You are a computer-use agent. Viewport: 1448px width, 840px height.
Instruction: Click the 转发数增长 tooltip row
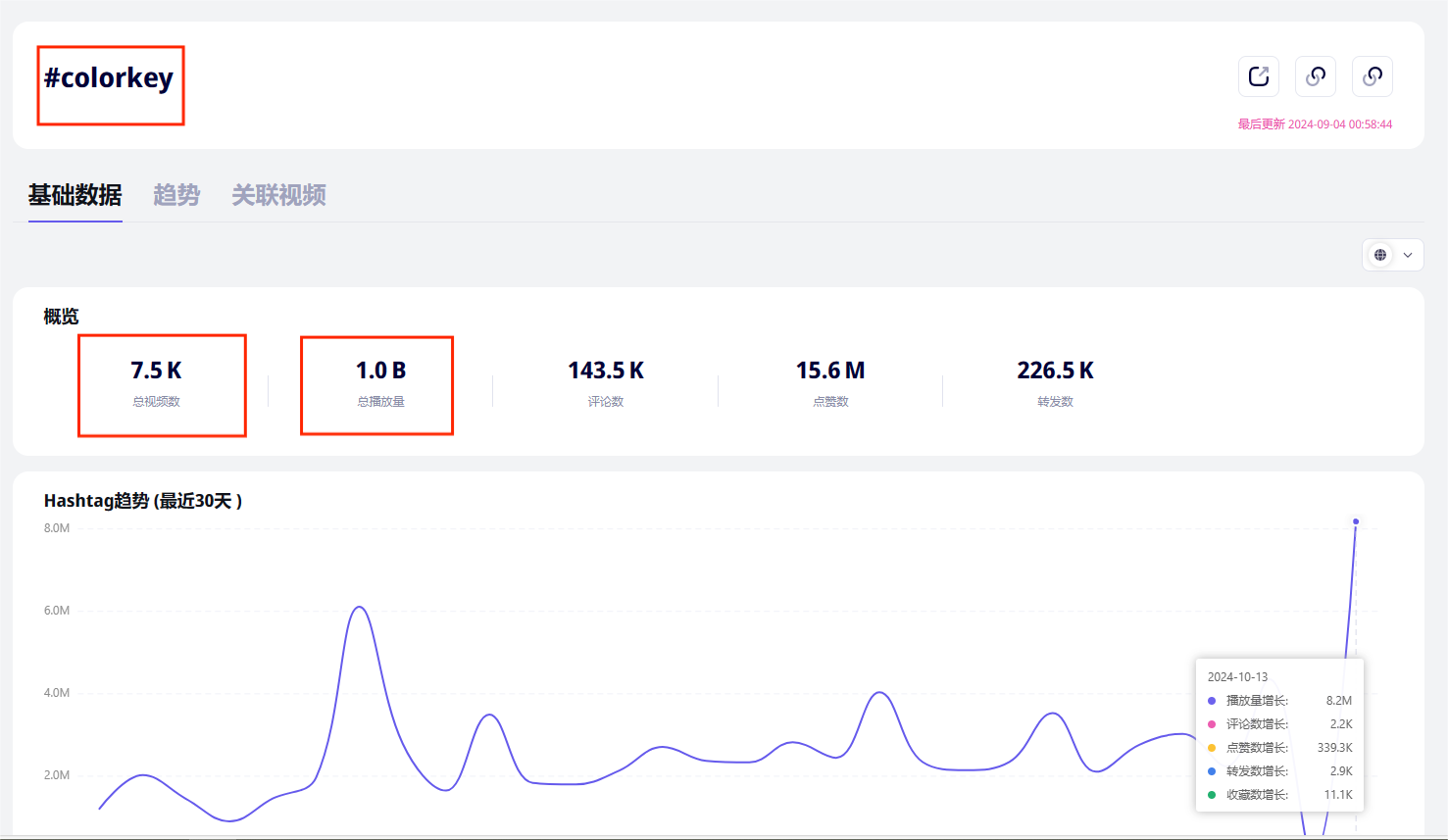click(1279, 771)
